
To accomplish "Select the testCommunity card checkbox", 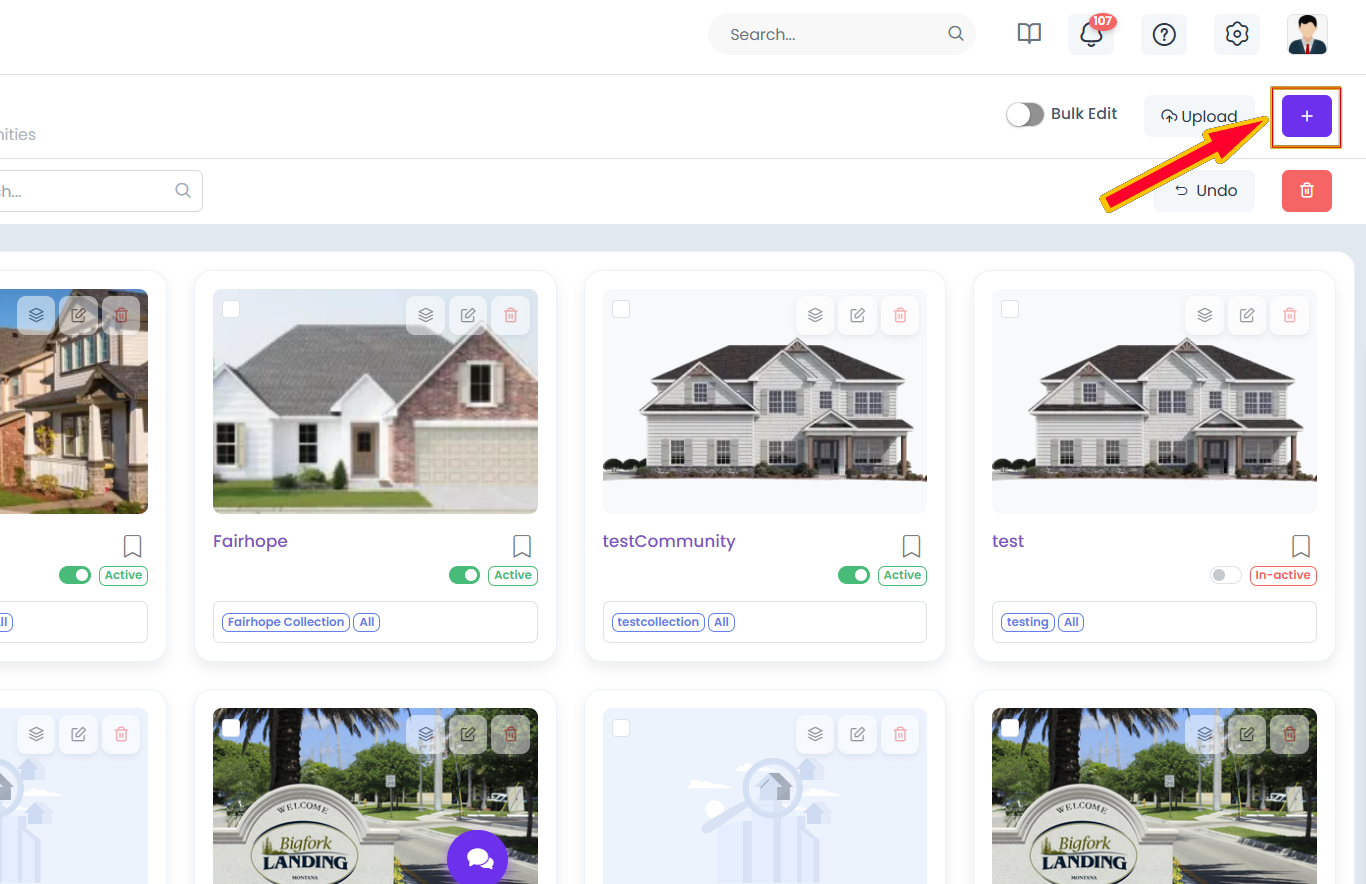I will pyautogui.click(x=621, y=309).
